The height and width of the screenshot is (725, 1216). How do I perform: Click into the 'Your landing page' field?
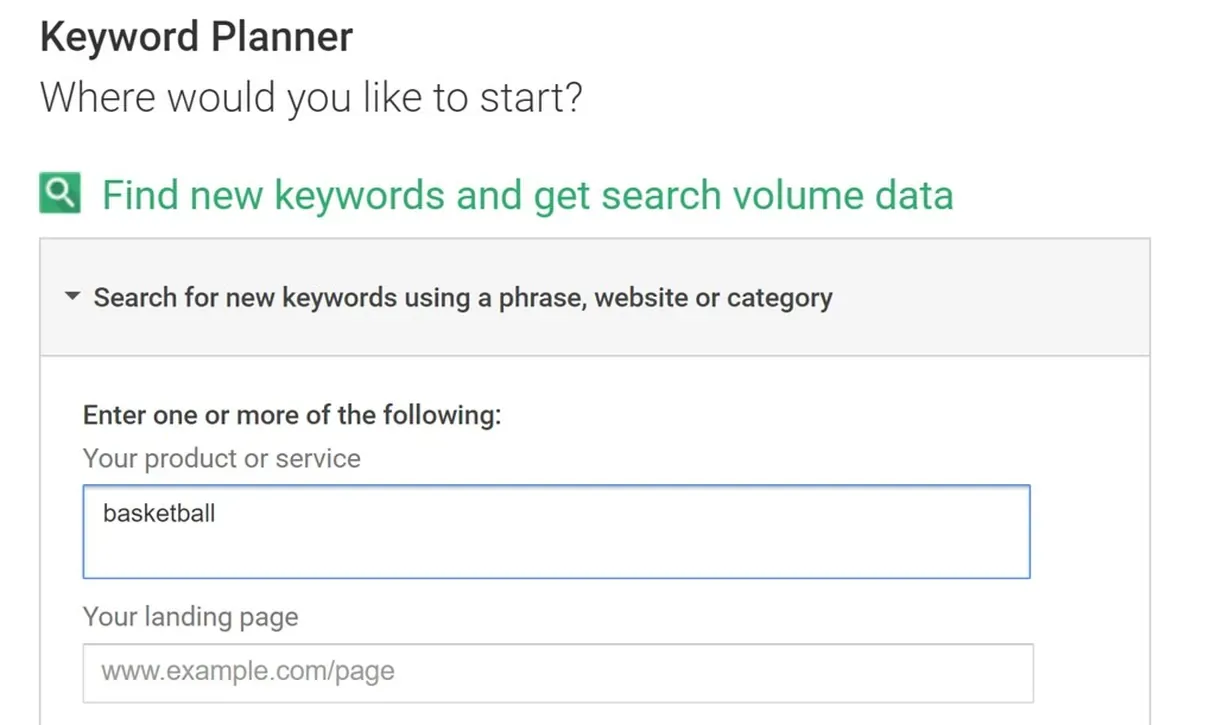pos(557,671)
